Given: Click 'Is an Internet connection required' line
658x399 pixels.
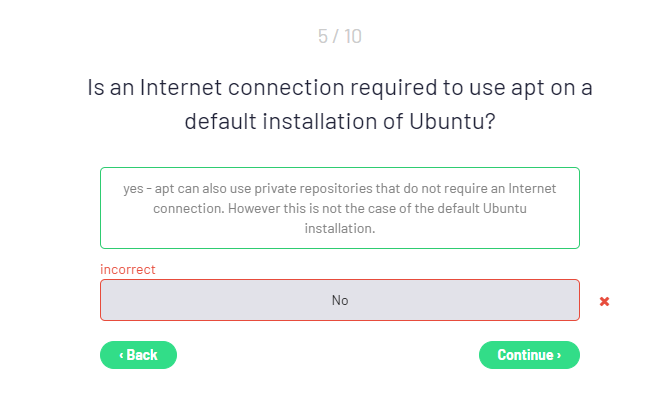Looking at the screenshot, I should tap(262, 88).
